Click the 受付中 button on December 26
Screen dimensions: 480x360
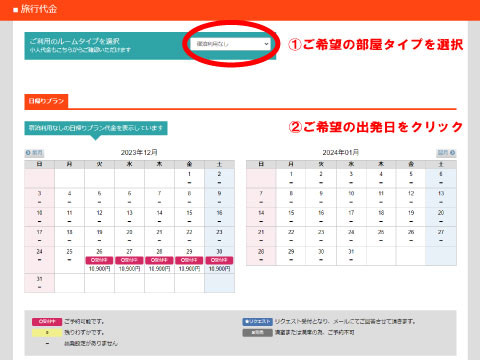coord(99,260)
